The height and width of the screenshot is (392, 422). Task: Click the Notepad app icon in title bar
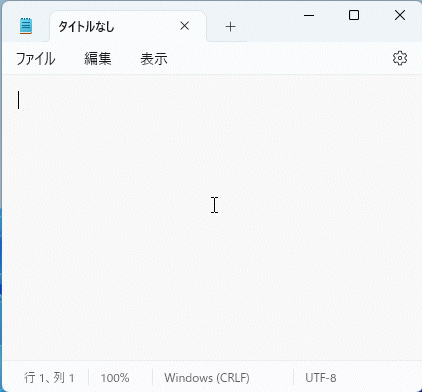26,26
